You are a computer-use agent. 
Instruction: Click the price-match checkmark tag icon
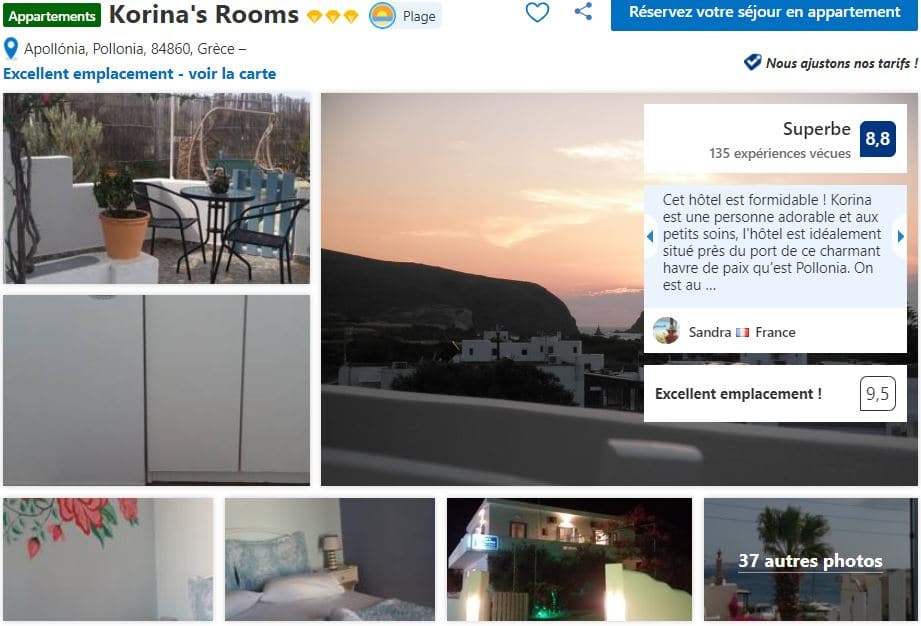click(x=752, y=62)
